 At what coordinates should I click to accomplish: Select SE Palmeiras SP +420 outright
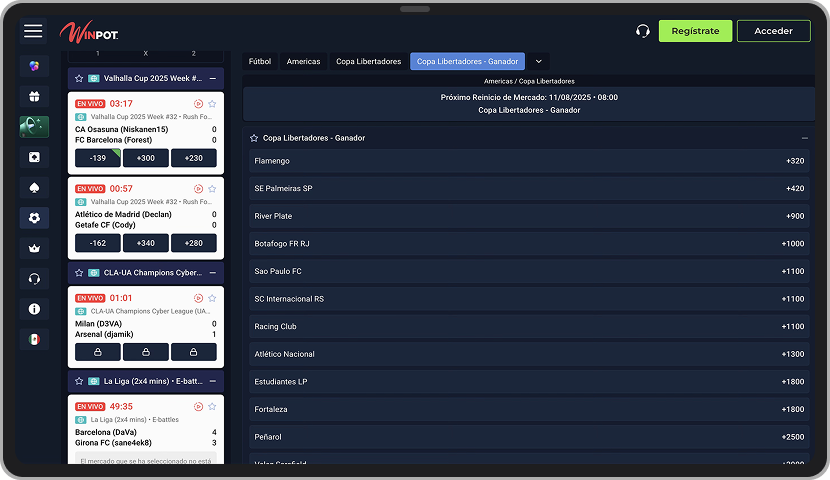pyautogui.click(x=529, y=188)
